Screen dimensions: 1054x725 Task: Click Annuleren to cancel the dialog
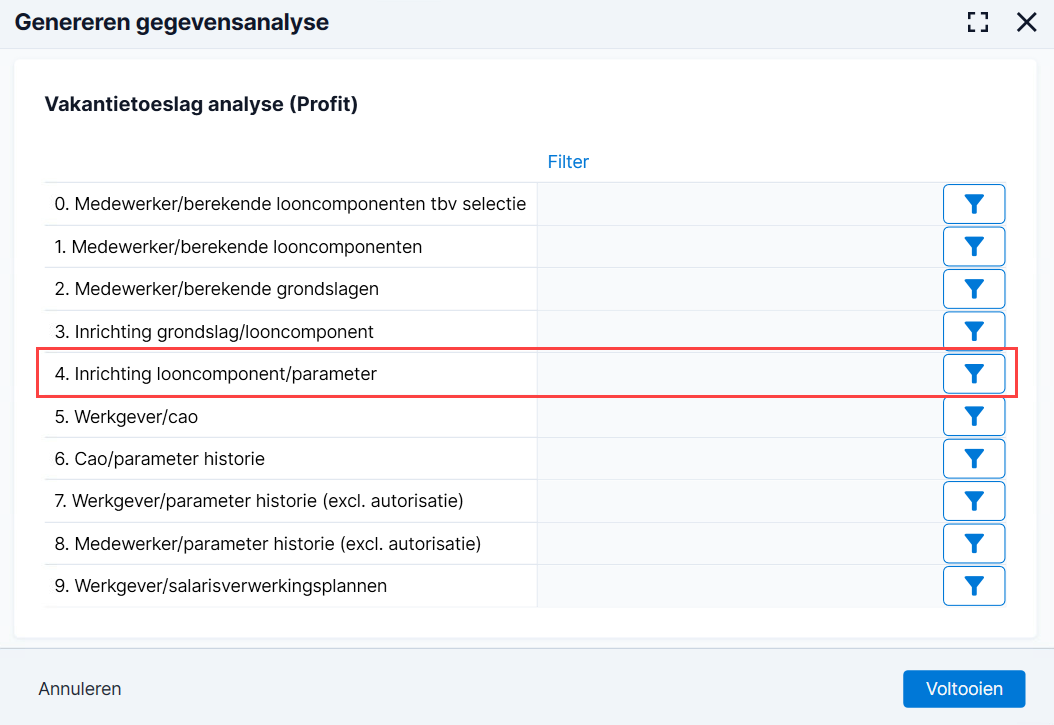80,689
